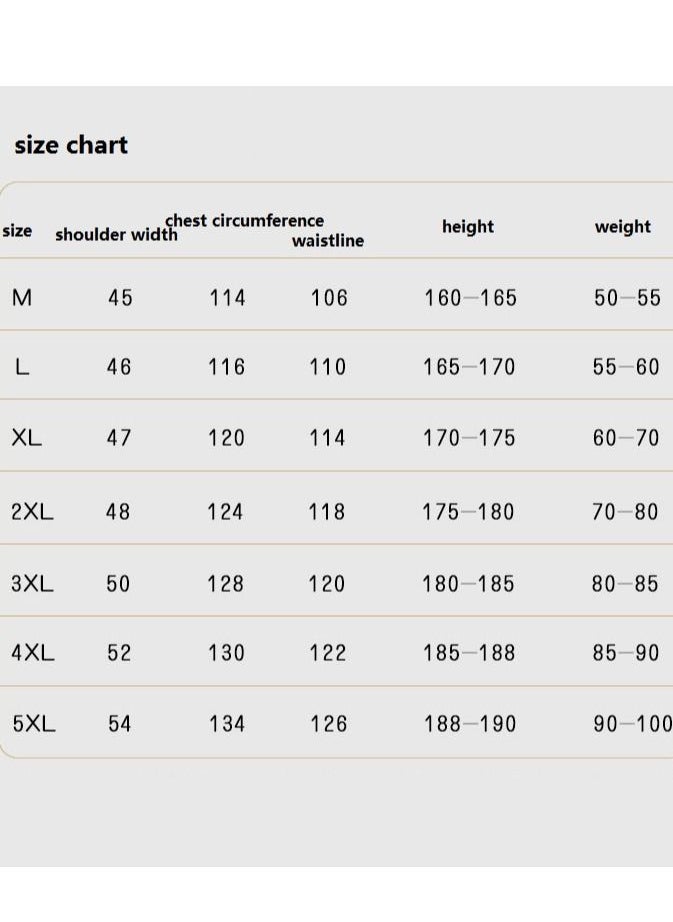673x922 pixels.
Task: Select the M size row label
Action: click(x=22, y=298)
